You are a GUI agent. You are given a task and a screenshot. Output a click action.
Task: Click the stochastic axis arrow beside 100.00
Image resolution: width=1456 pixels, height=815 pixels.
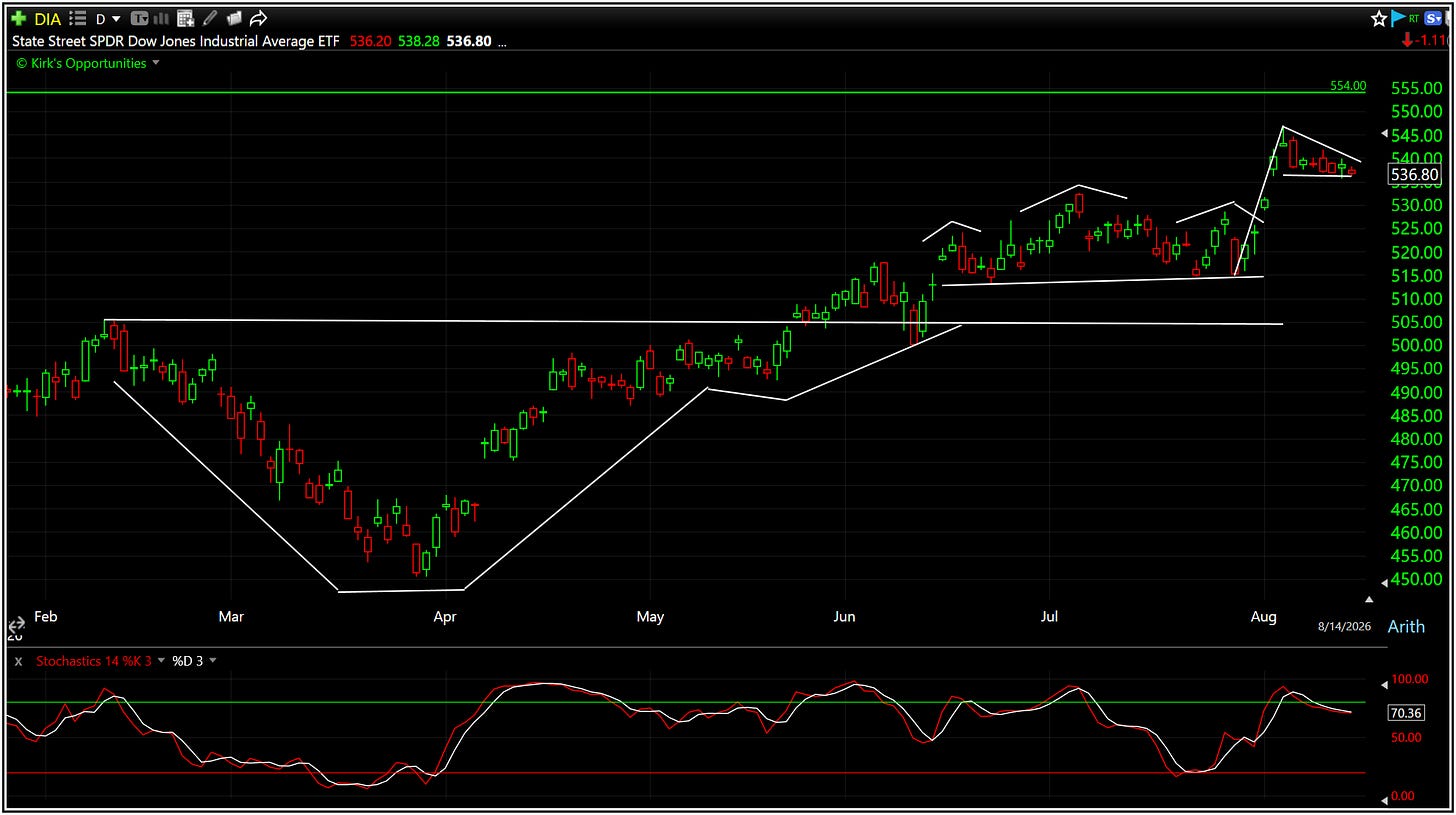(x=1384, y=684)
